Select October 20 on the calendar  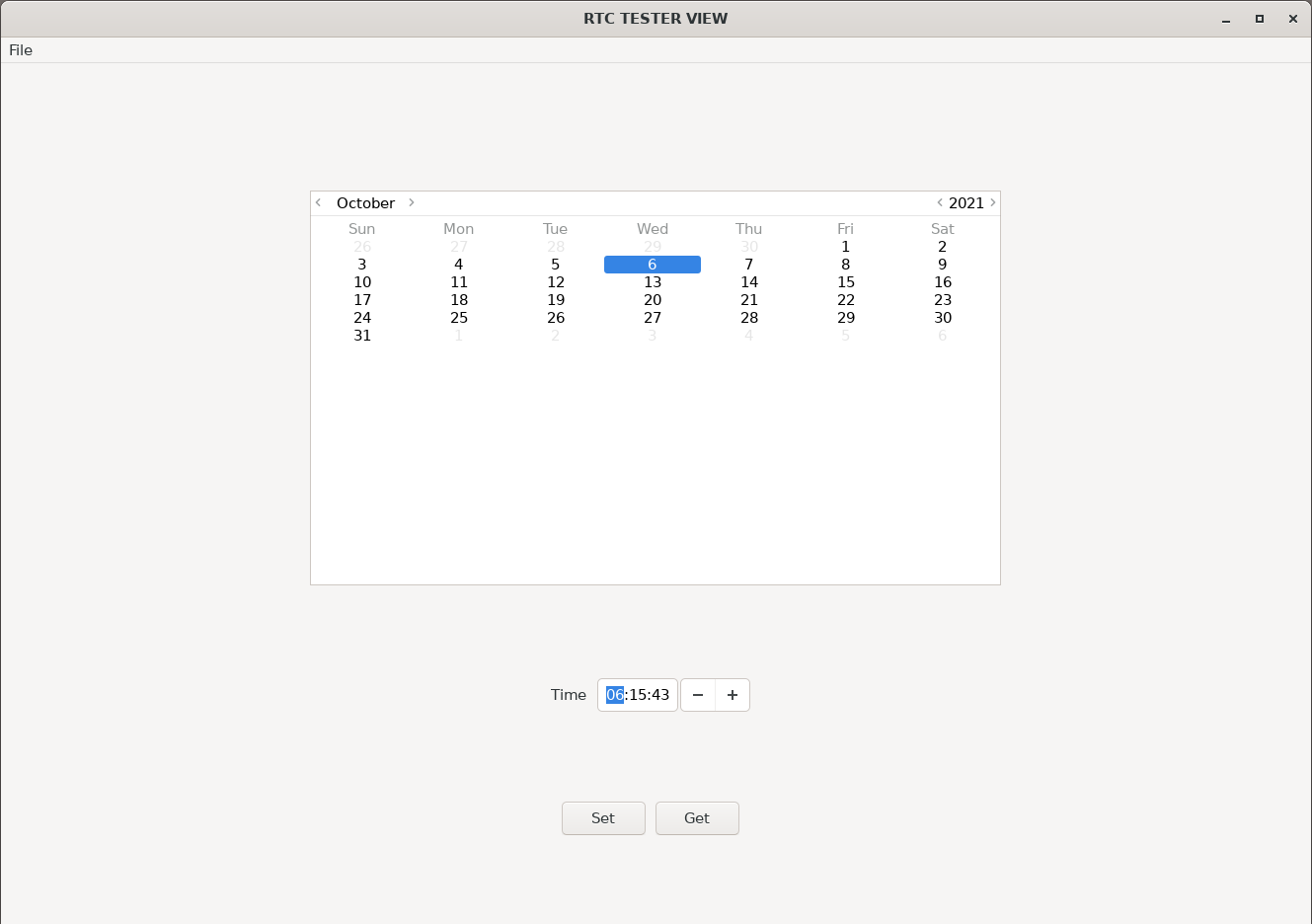coord(653,300)
